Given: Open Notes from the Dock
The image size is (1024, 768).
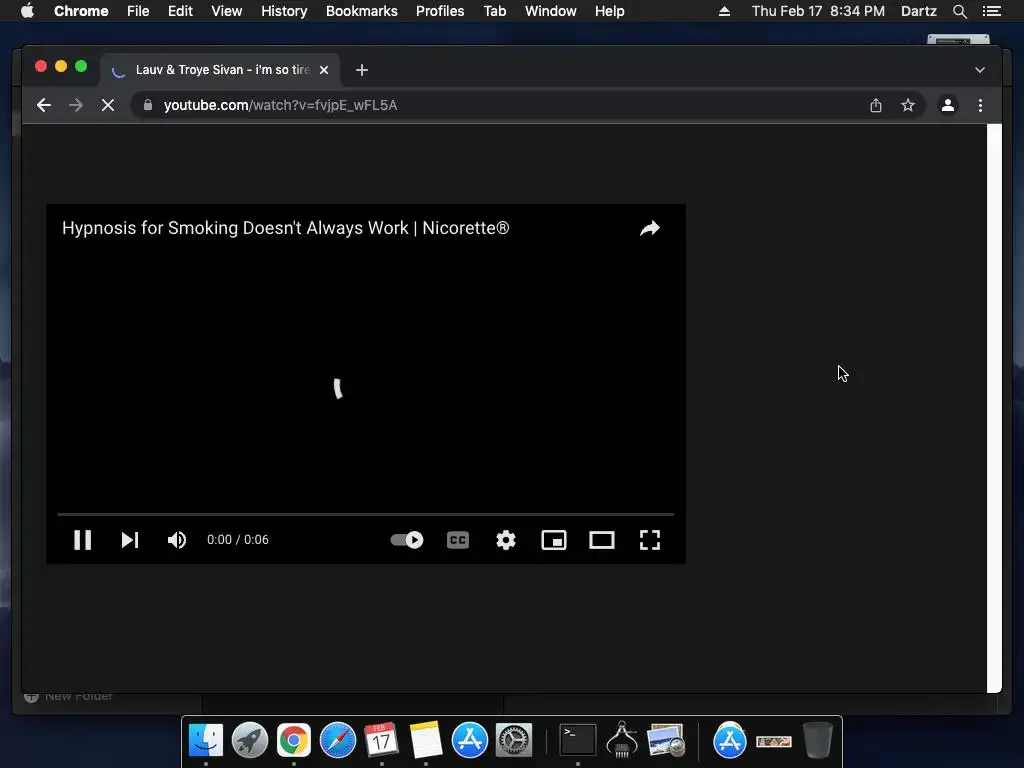Looking at the screenshot, I should point(426,740).
